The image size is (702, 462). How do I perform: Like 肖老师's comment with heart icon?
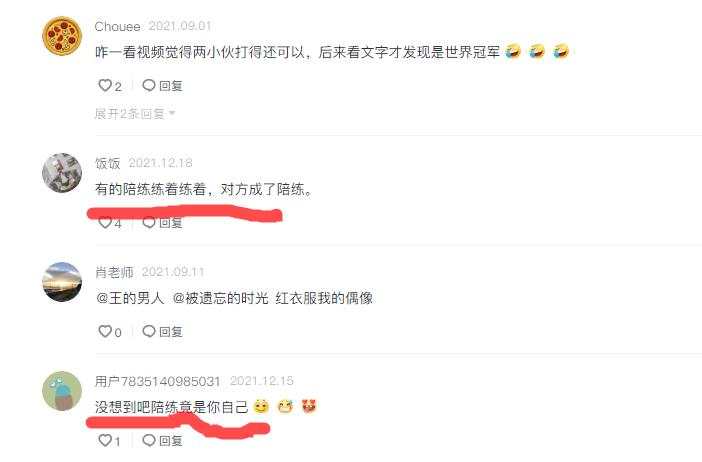tap(104, 331)
